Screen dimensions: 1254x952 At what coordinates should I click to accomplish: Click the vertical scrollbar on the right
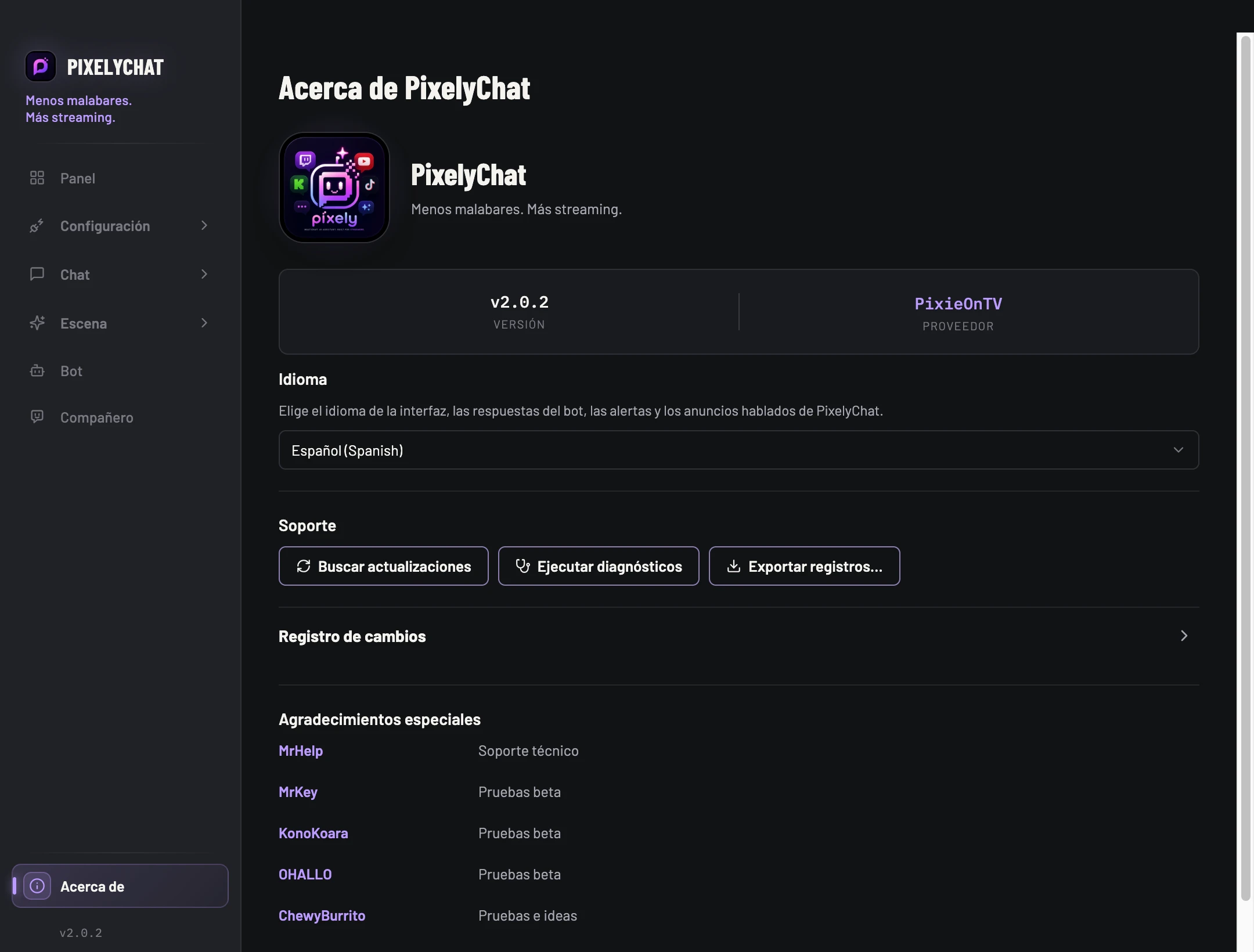tap(1245, 467)
